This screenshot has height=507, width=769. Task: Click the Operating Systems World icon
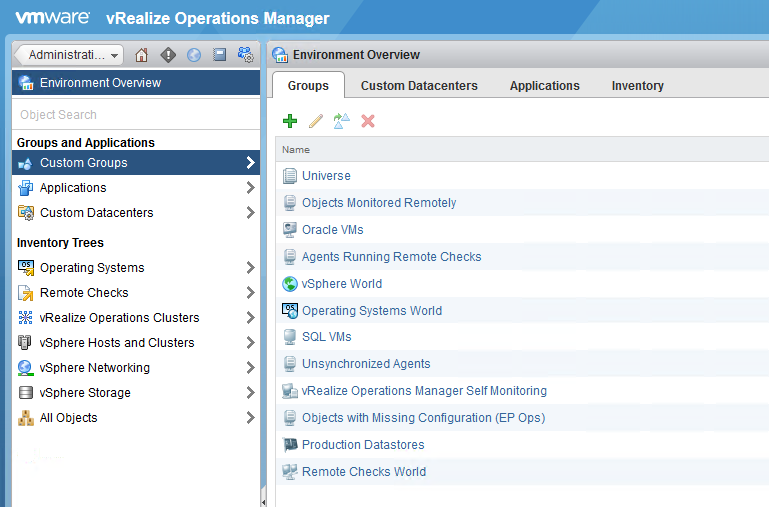point(290,310)
